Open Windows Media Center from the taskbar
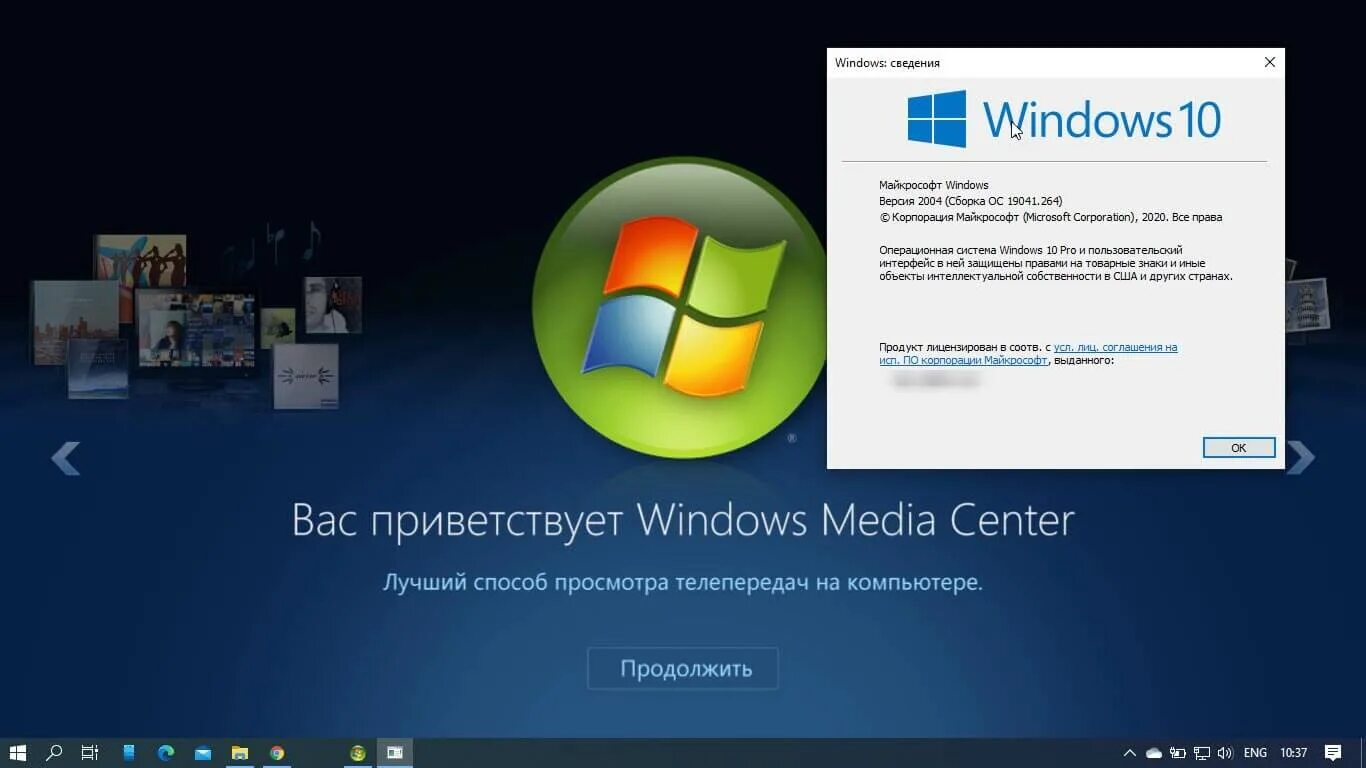The height and width of the screenshot is (768, 1366). (394, 752)
